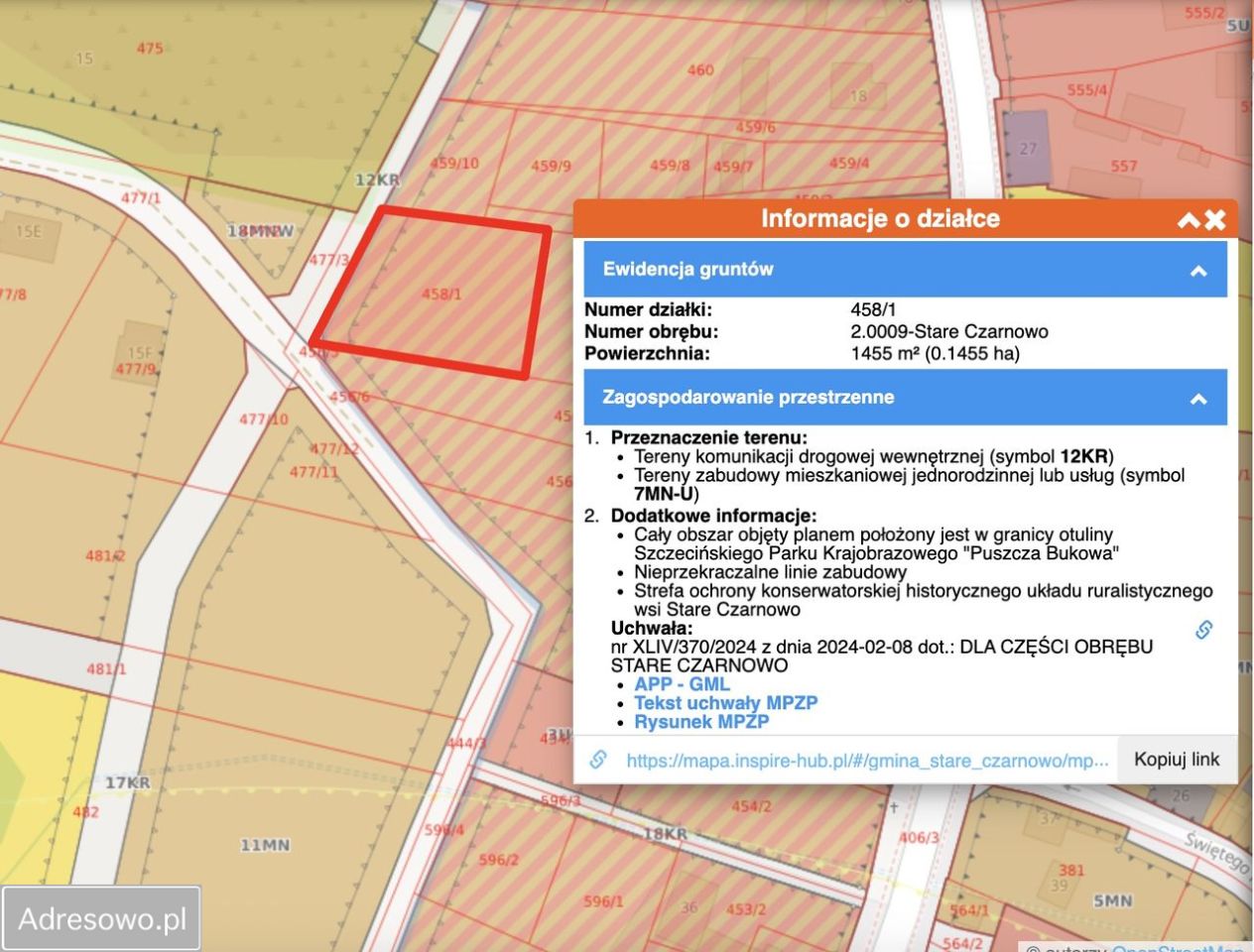The height and width of the screenshot is (952, 1254).
Task: Click parcel 459/9 on the map
Action: pyautogui.click(x=551, y=166)
